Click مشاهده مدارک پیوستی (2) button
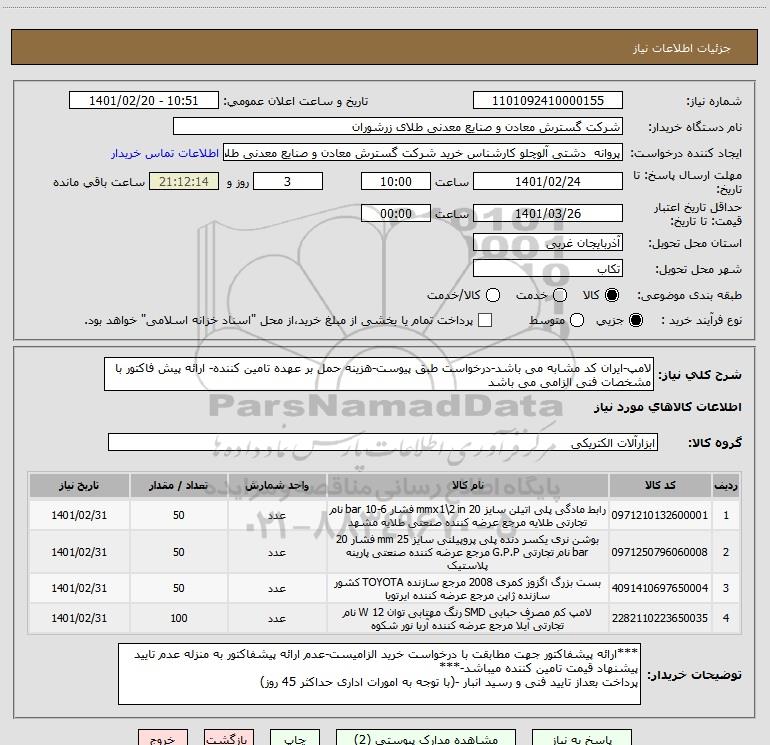This screenshot has height=745, width=770. pyautogui.click(x=426, y=739)
